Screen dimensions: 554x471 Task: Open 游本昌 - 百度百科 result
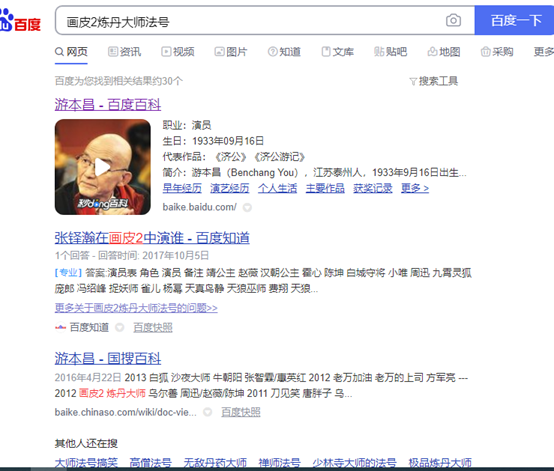108,105
